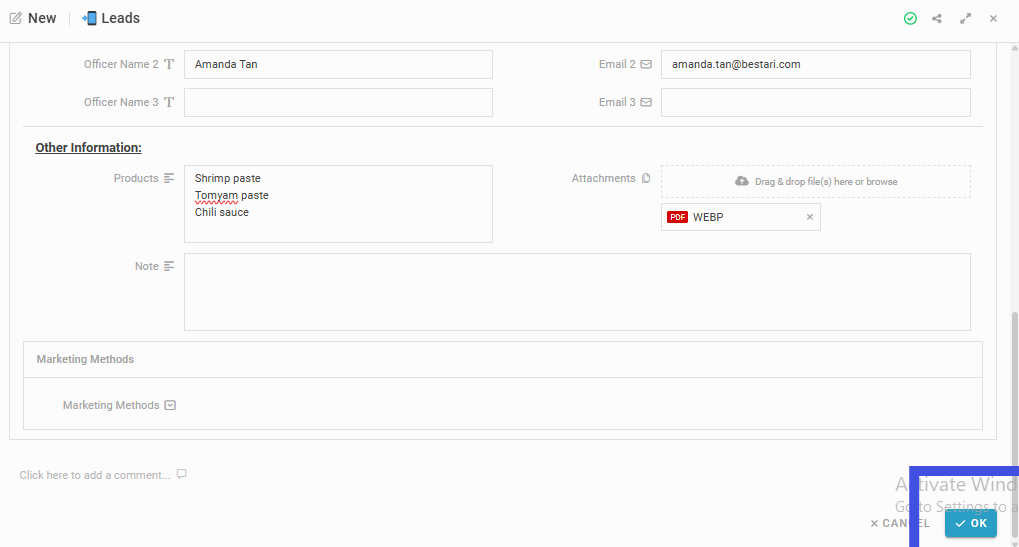This screenshot has width=1019, height=547.
Task: Open the Marketing Methods dropdown icon
Action: (x=170, y=405)
